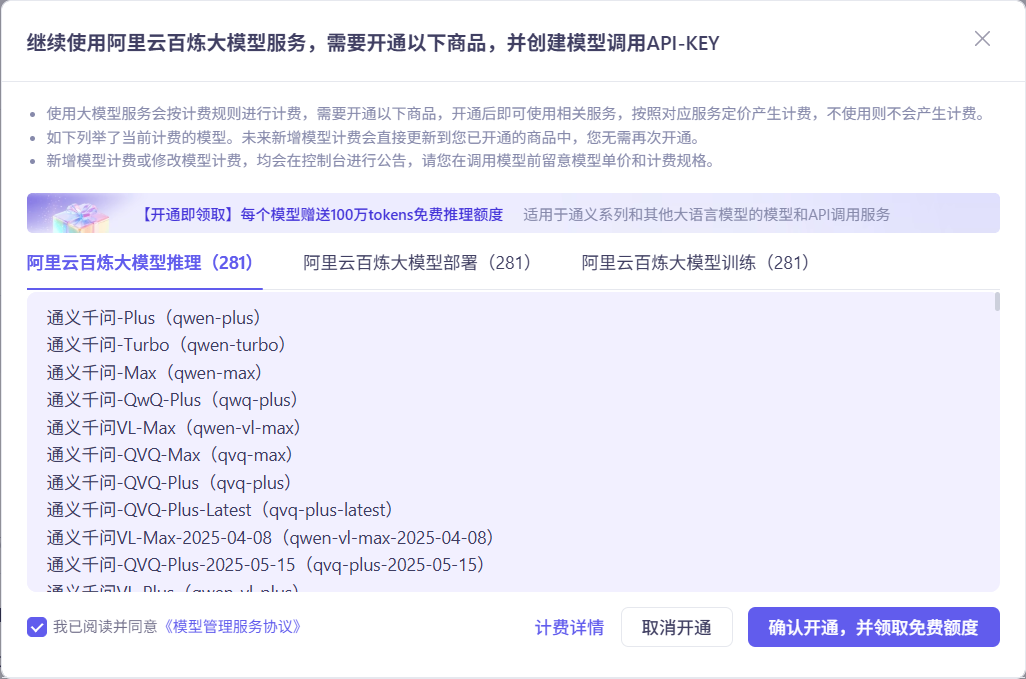Switch to 阿里云百炼大模型部署 (281) tab
This screenshot has width=1026, height=679.
[x=417, y=263]
